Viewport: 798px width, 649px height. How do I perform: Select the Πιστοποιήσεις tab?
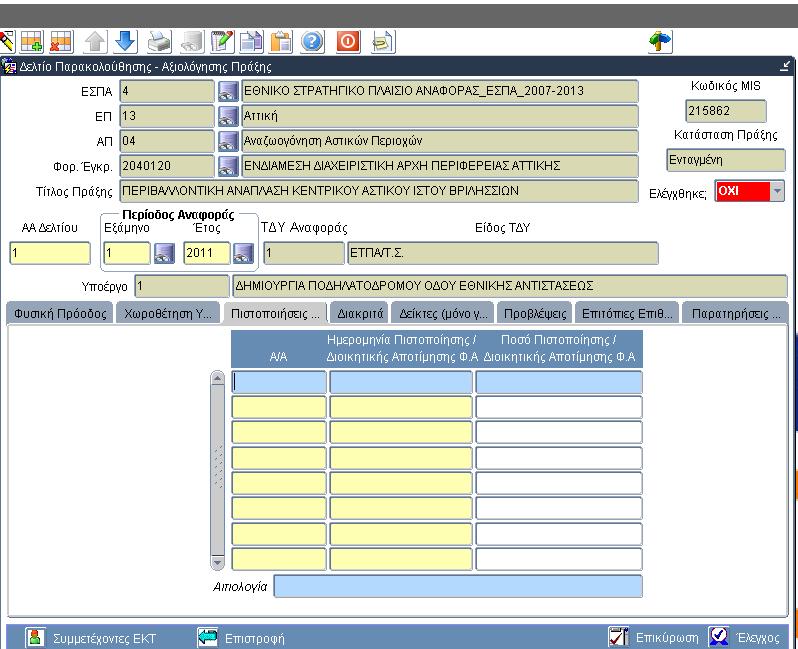[x=275, y=314]
